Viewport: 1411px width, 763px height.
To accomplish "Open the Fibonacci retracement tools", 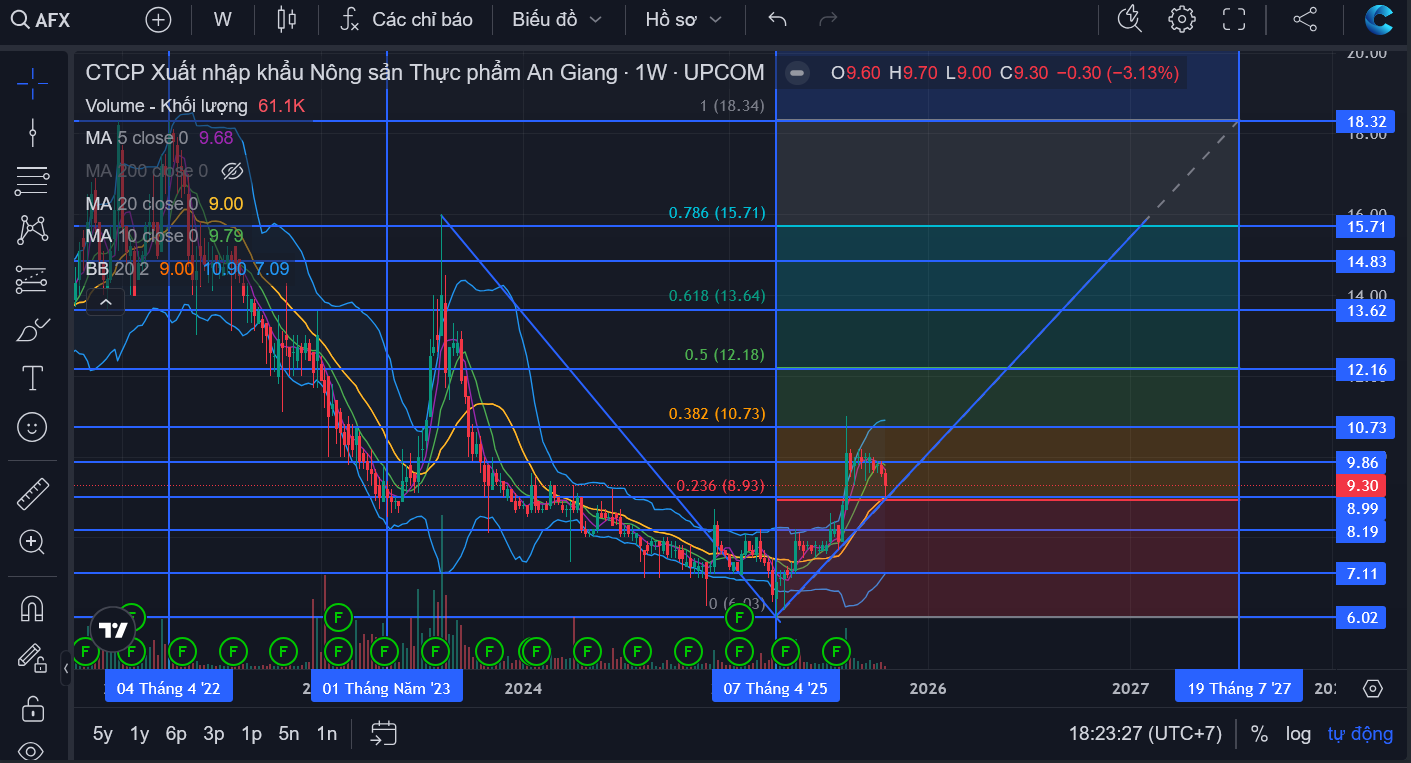I will point(32,181).
